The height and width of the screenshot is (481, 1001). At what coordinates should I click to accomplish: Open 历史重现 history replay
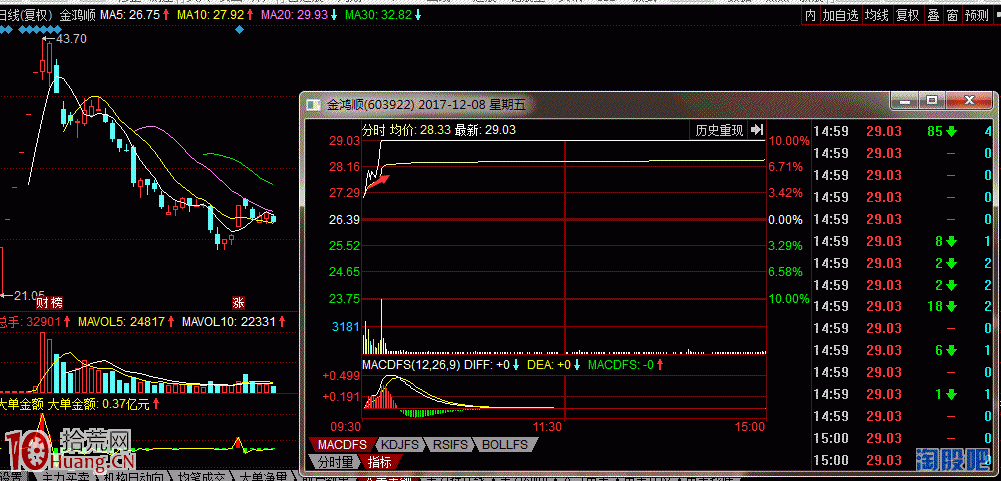719,130
